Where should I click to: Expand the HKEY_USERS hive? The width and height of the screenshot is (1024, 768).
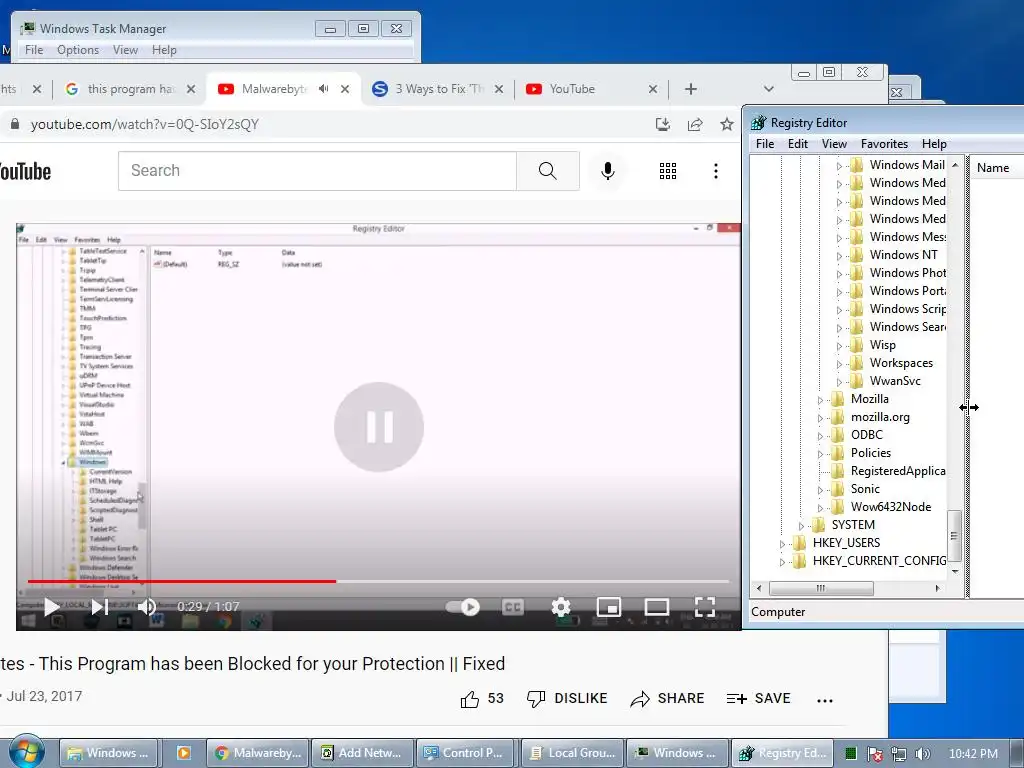[x=782, y=544]
